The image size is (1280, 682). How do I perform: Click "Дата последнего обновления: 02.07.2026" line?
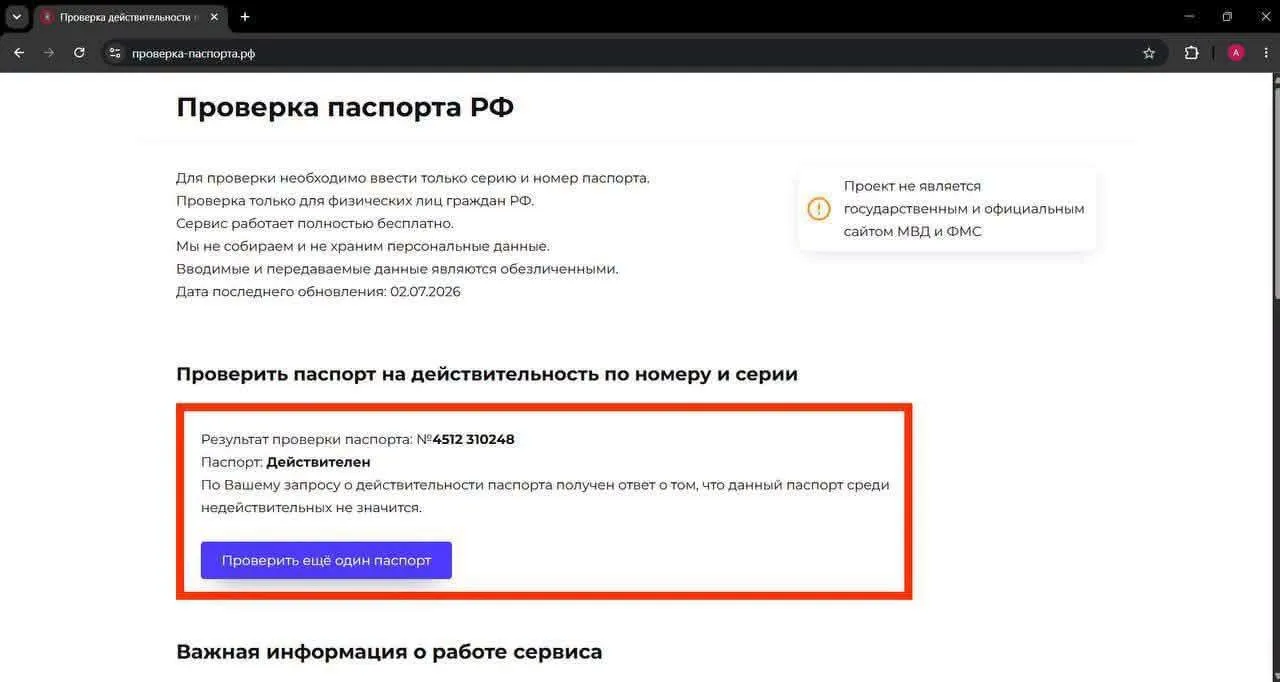tap(318, 292)
